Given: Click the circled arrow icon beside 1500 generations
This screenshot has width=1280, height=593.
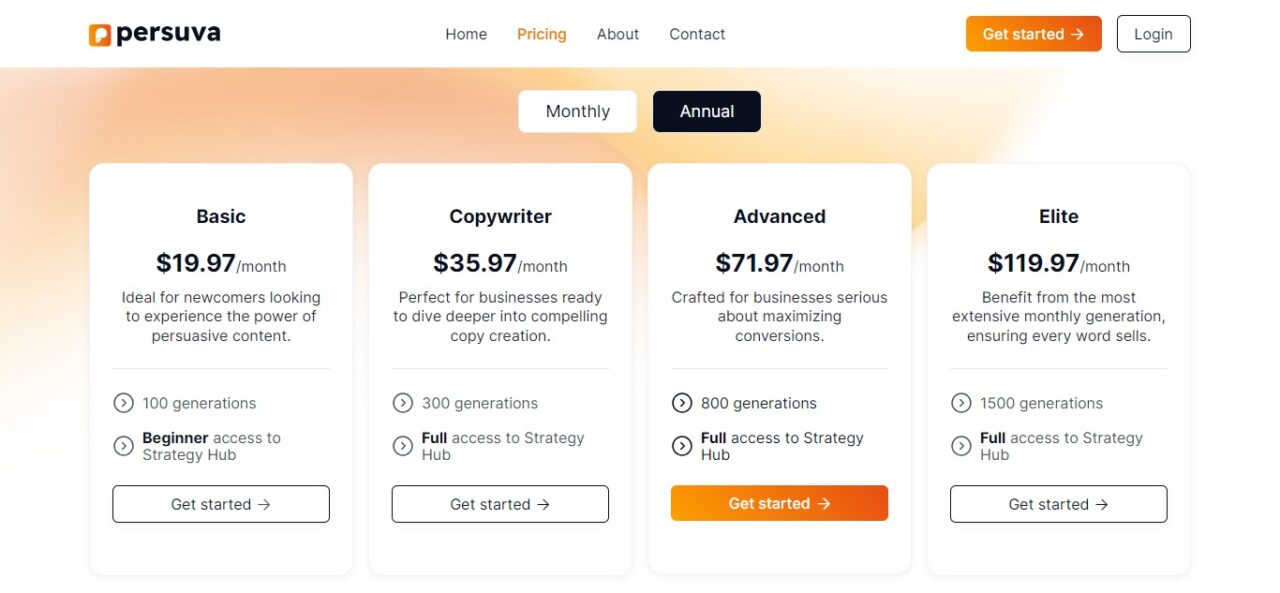Looking at the screenshot, I should tap(961, 403).
